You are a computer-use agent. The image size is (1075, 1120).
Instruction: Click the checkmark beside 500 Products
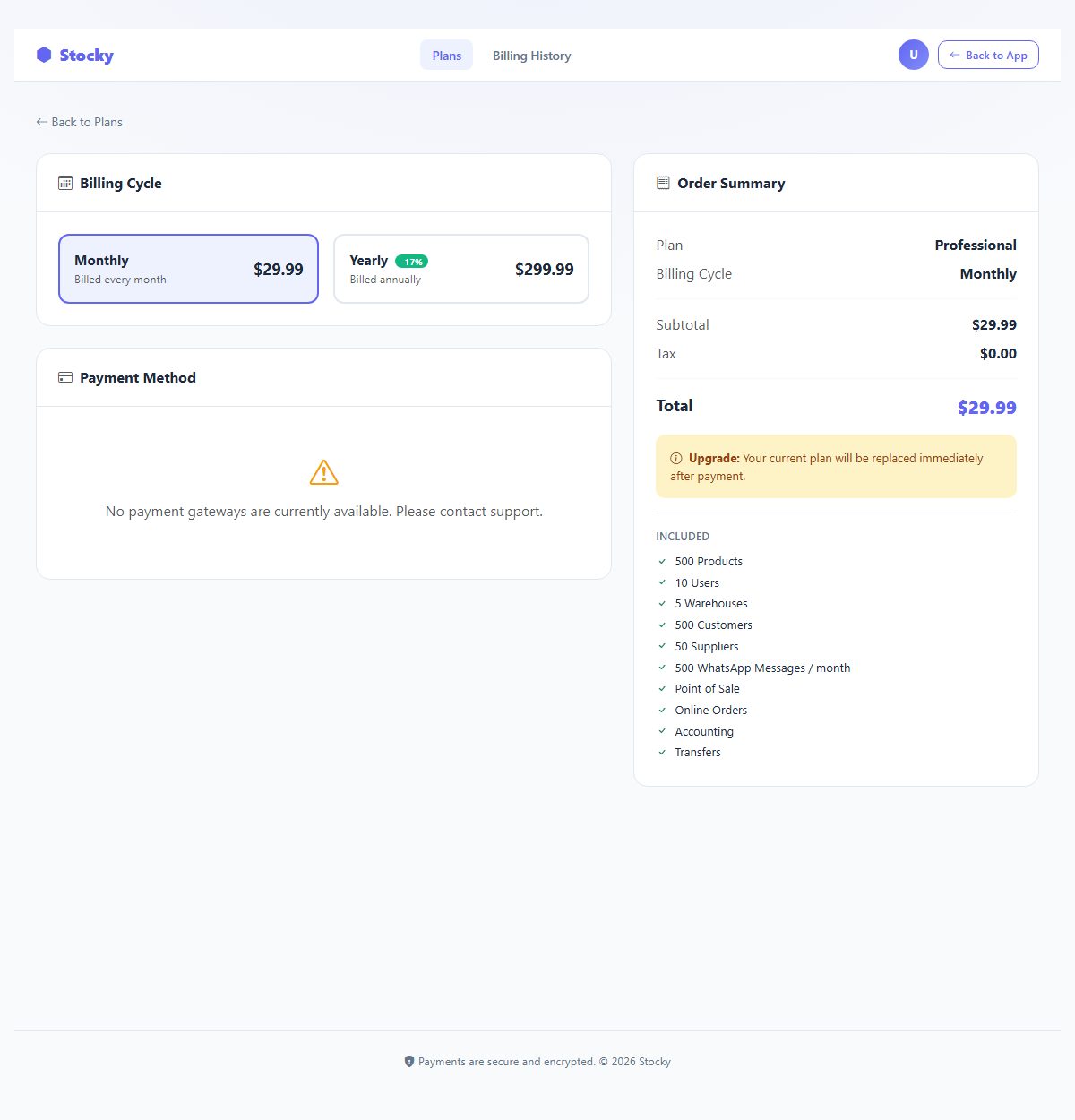point(662,562)
